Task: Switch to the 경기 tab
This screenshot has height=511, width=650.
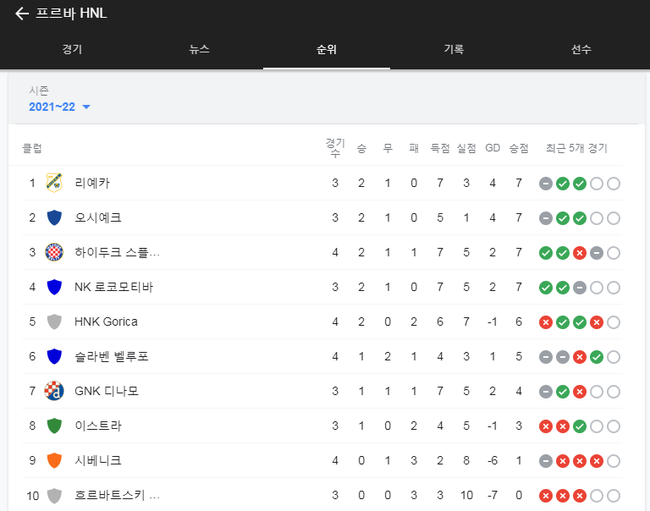Action: pyautogui.click(x=72, y=49)
